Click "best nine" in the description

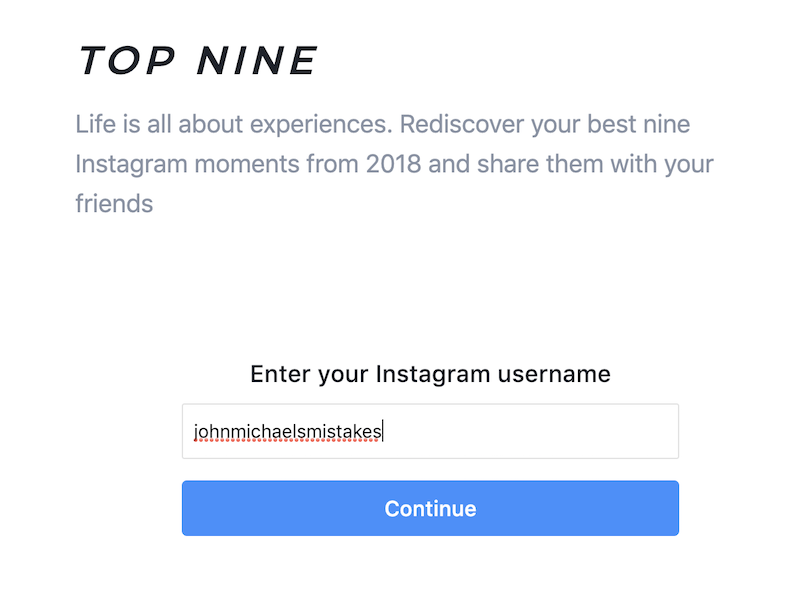tap(639, 126)
